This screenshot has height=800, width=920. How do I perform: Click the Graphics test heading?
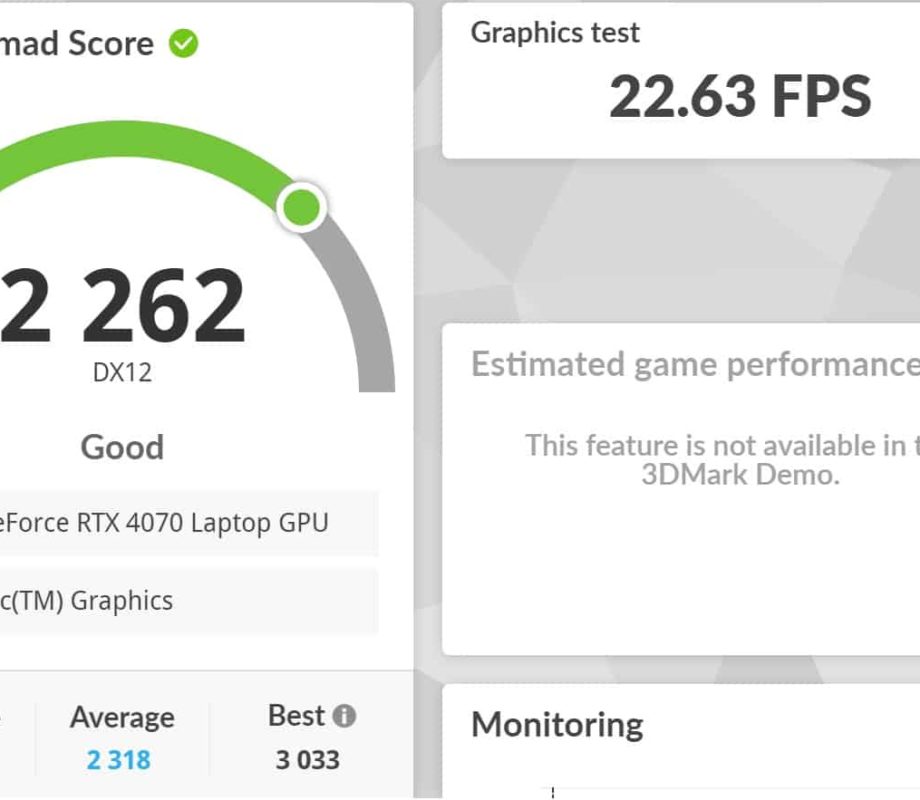pyautogui.click(x=555, y=32)
